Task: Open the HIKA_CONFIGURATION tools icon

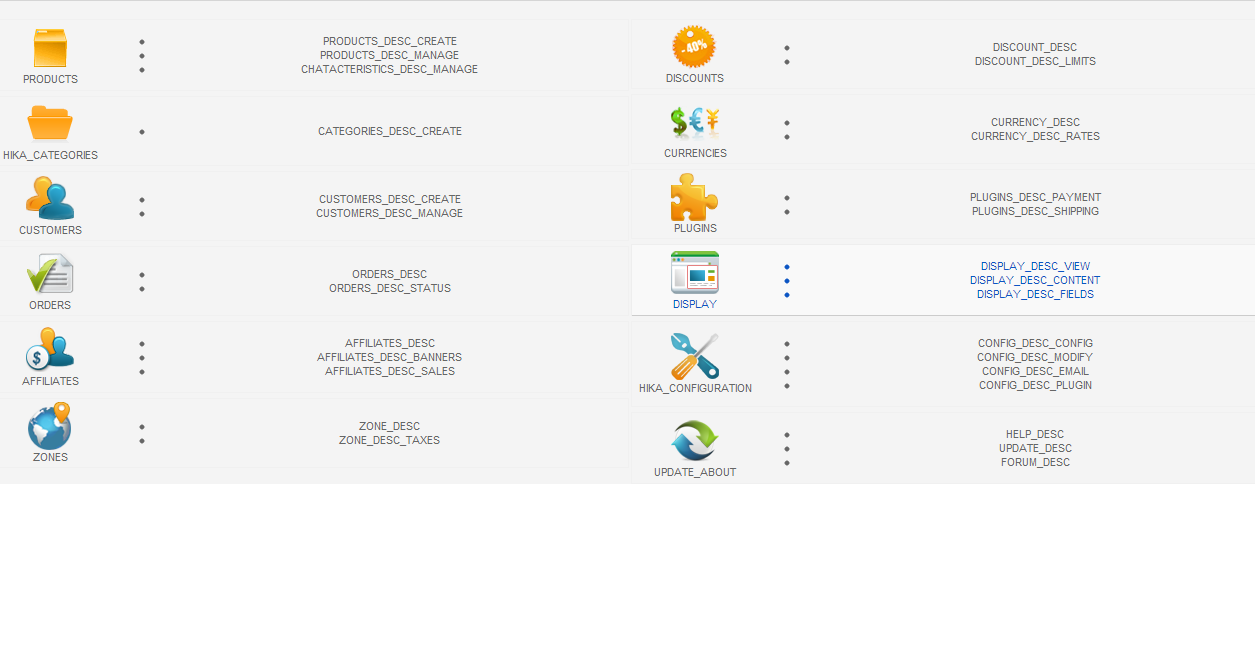Action: (x=695, y=356)
